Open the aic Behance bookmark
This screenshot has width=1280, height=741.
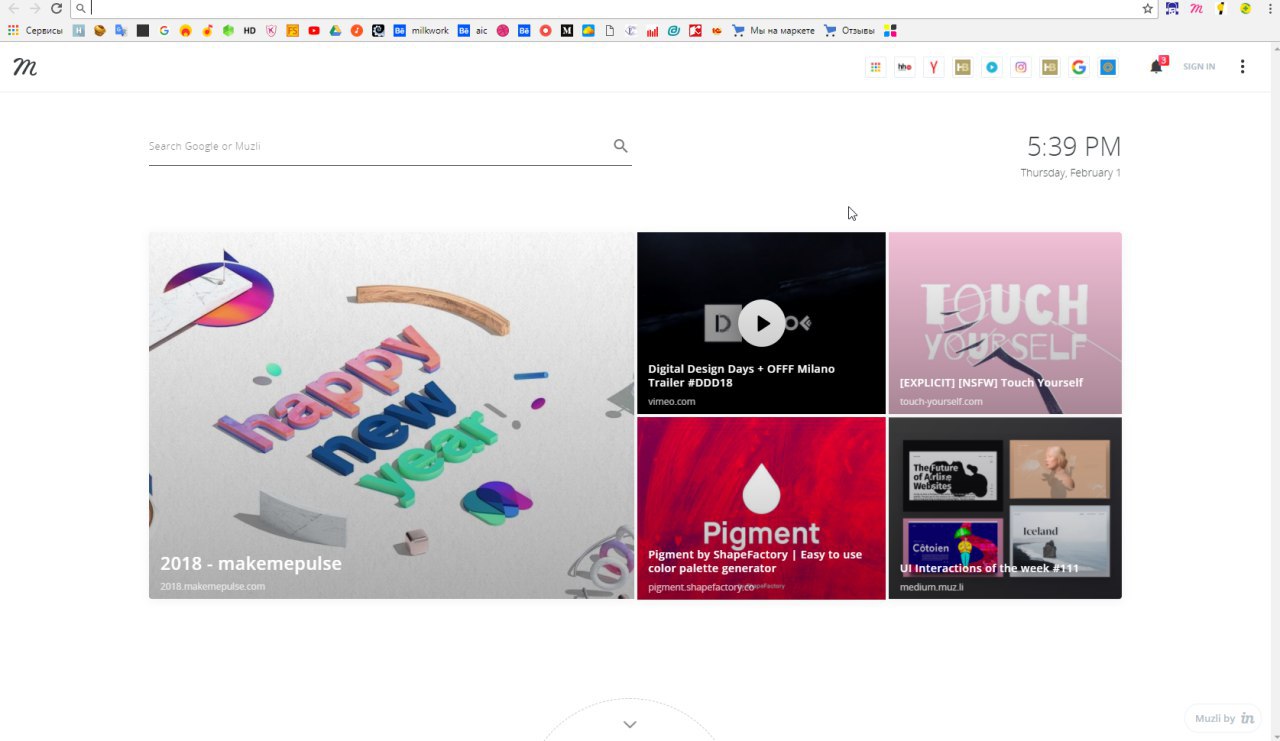point(473,31)
